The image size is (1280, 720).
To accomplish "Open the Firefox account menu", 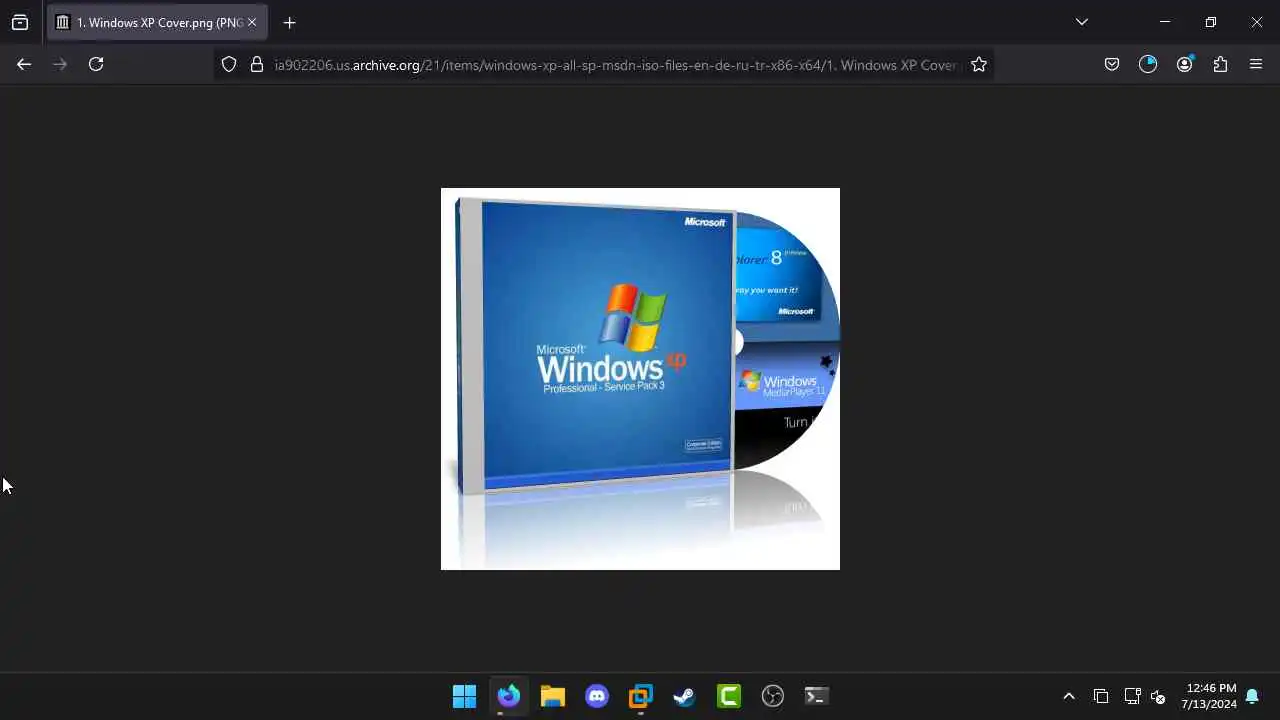I will (1185, 64).
